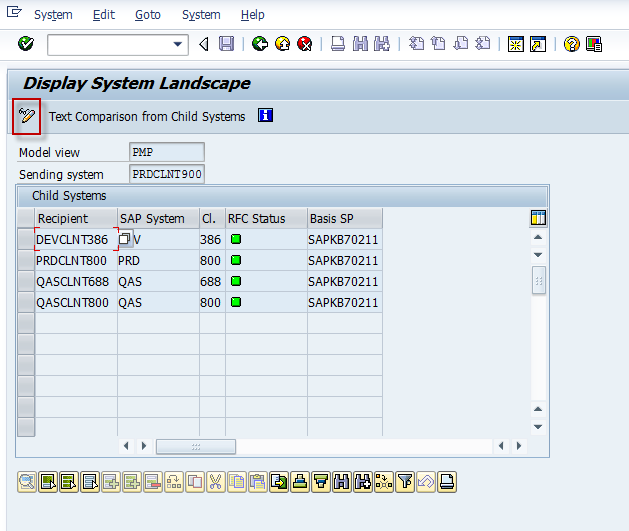Click the Recipient column header
629x531 pixels.
[76, 219]
